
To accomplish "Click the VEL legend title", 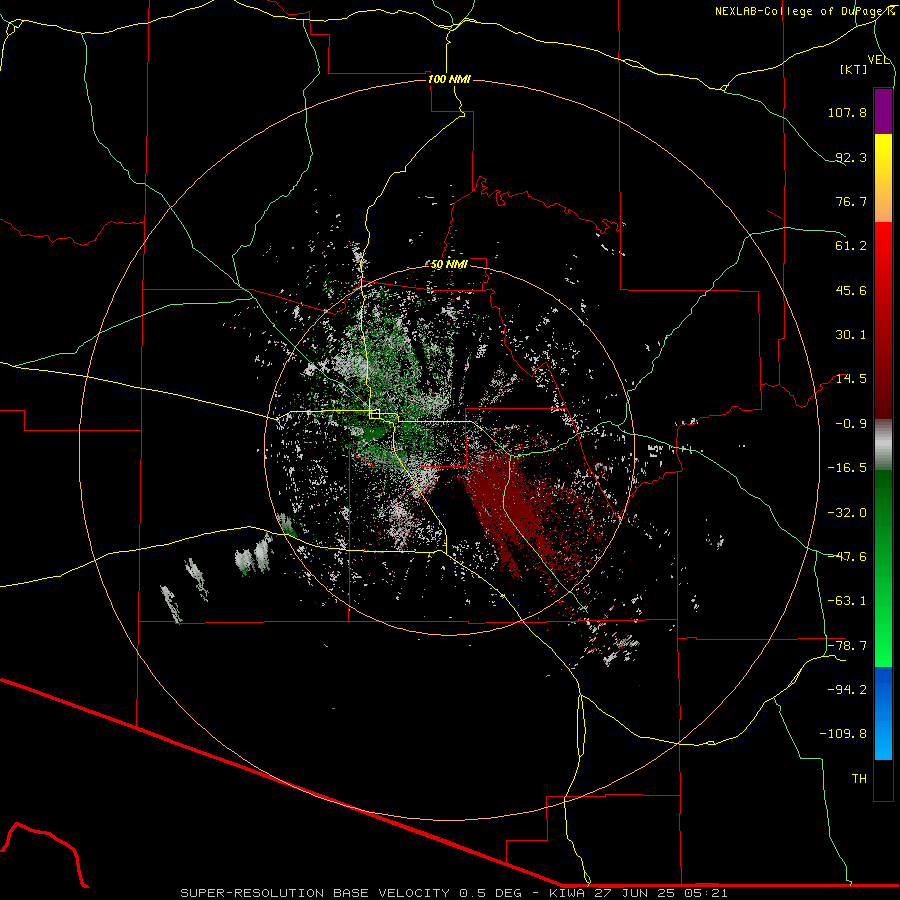I will tap(879, 60).
